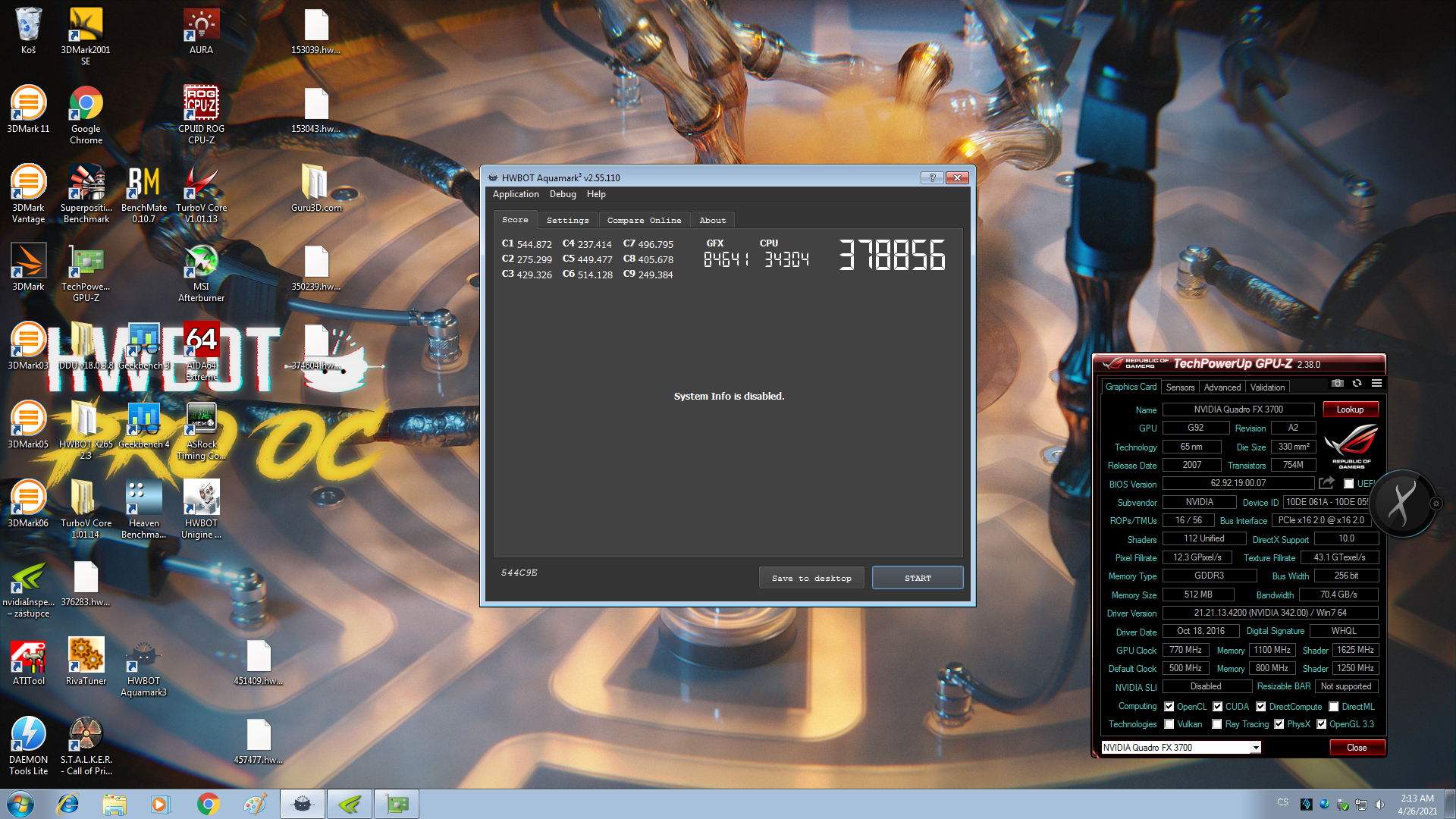This screenshot has height=819, width=1456.
Task: Switch to Compare Online tab
Action: pyautogui.click(x=644, y=220)
